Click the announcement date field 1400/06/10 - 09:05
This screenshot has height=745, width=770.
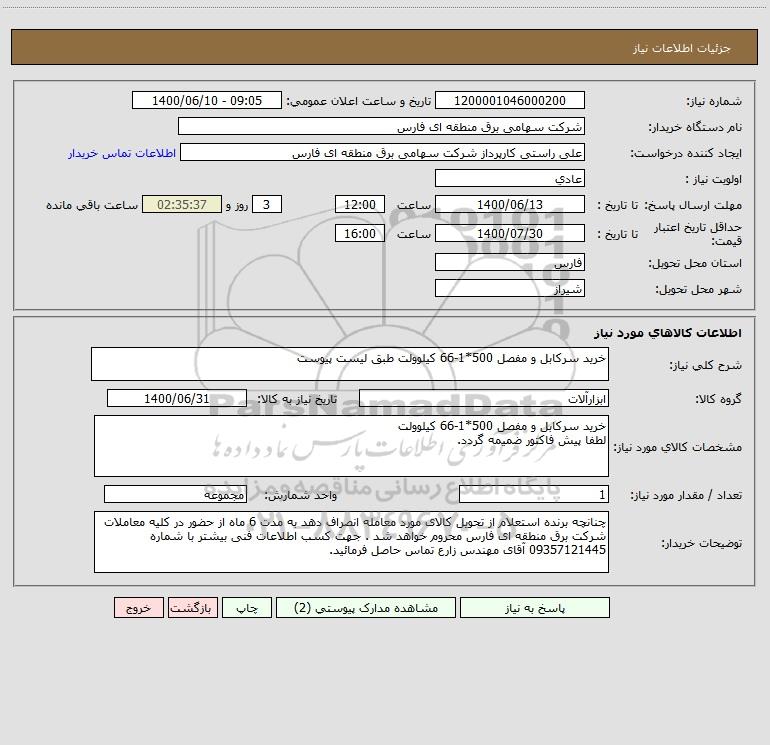pos(207,100)
